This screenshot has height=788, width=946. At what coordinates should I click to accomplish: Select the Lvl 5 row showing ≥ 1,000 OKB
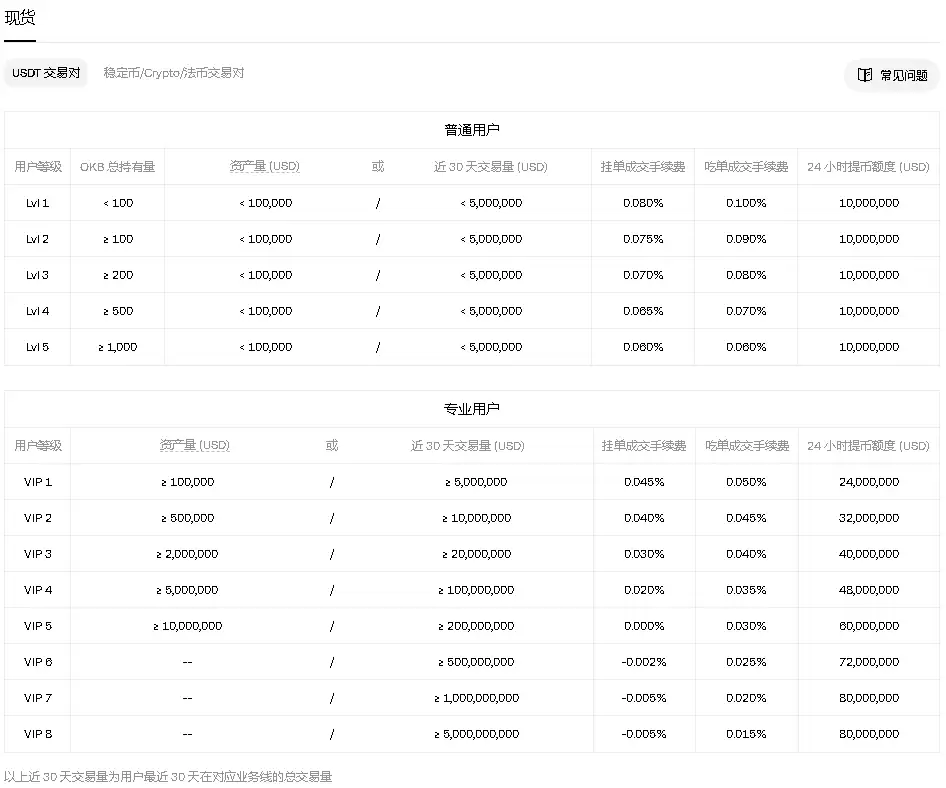(37, 347)
